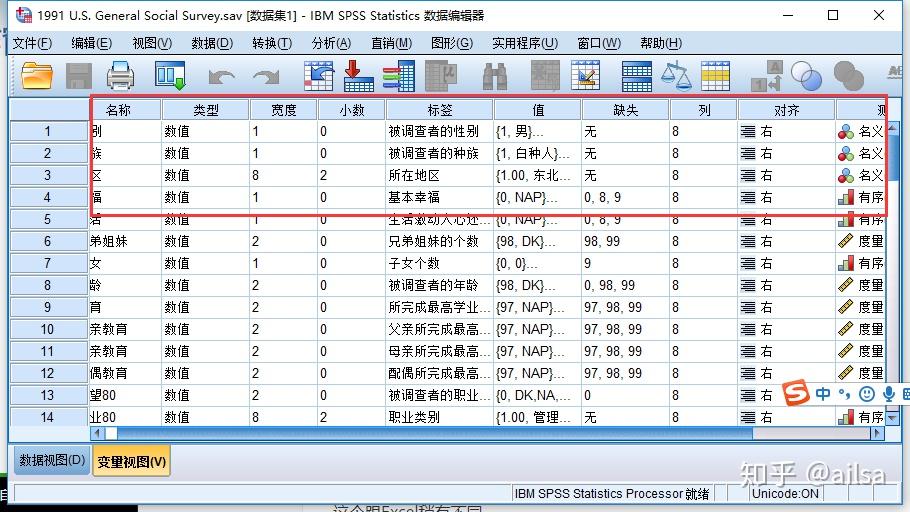Open the 分析(A) menu
Screen dimensions: 910x512
331,44
